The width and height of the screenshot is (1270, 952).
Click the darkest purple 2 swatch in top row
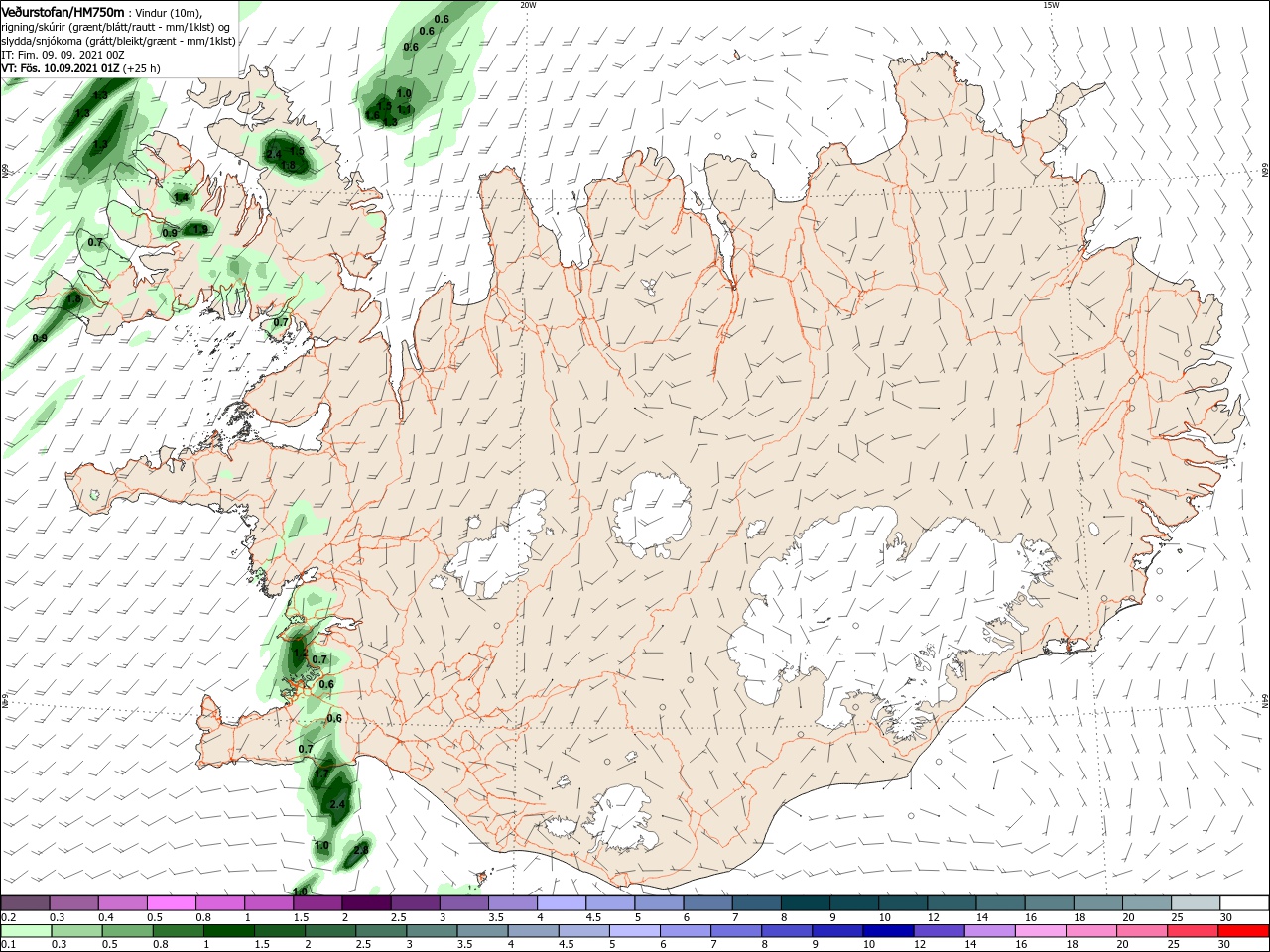click(366, 902)
